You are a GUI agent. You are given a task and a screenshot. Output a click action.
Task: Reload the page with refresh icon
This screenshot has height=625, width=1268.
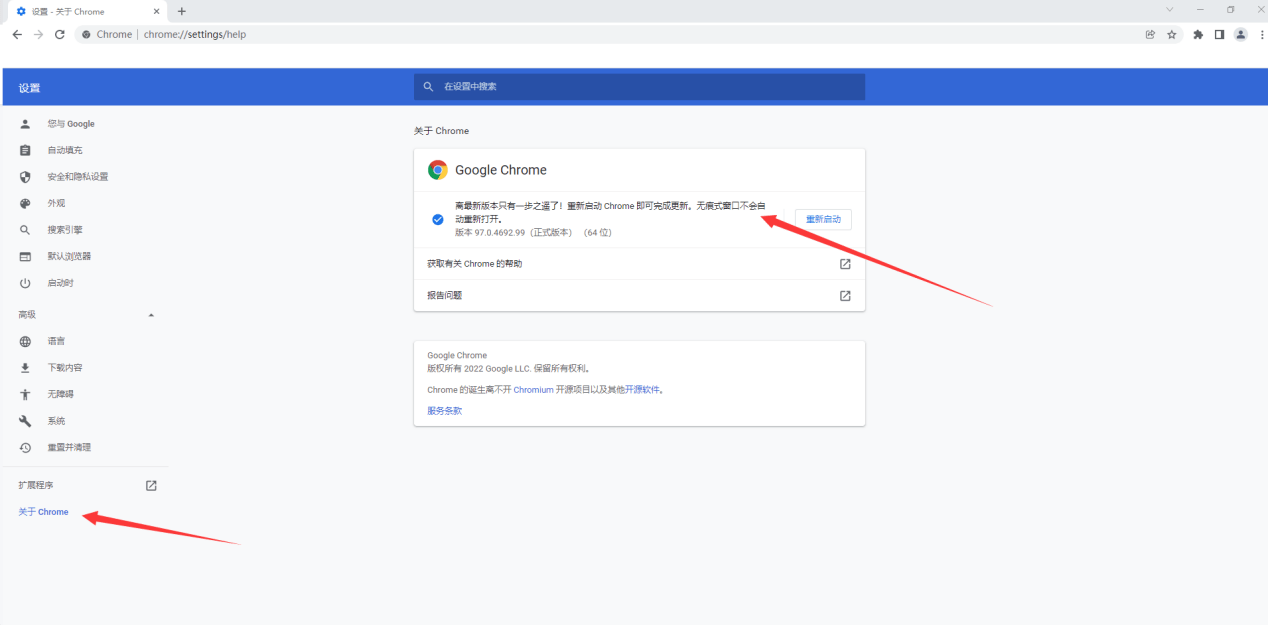point(60,34)
